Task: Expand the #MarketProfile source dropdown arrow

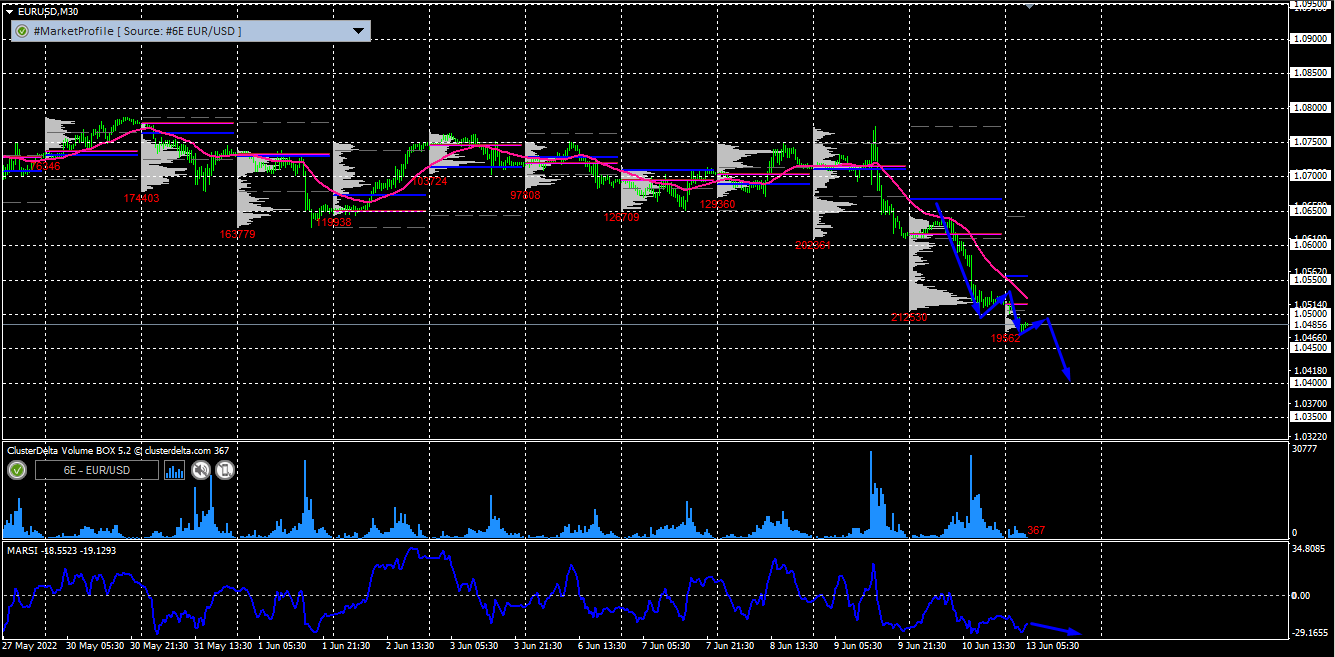Action: (x=358, y=31)
